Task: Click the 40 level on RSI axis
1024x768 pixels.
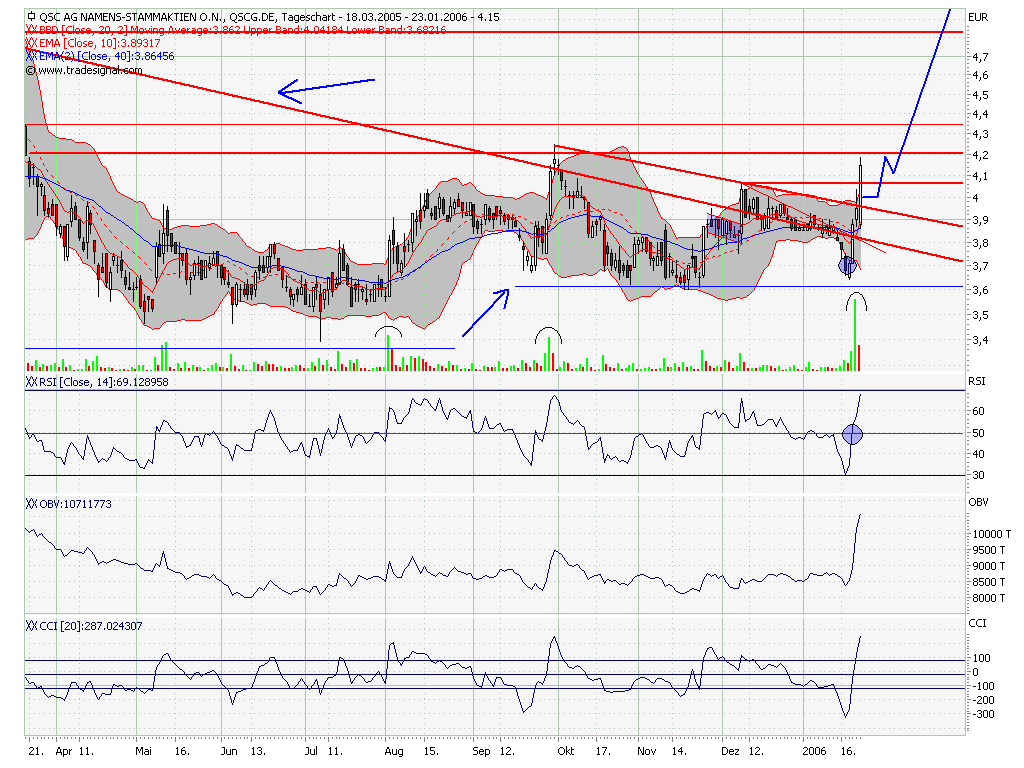Action: coord(978,455)
